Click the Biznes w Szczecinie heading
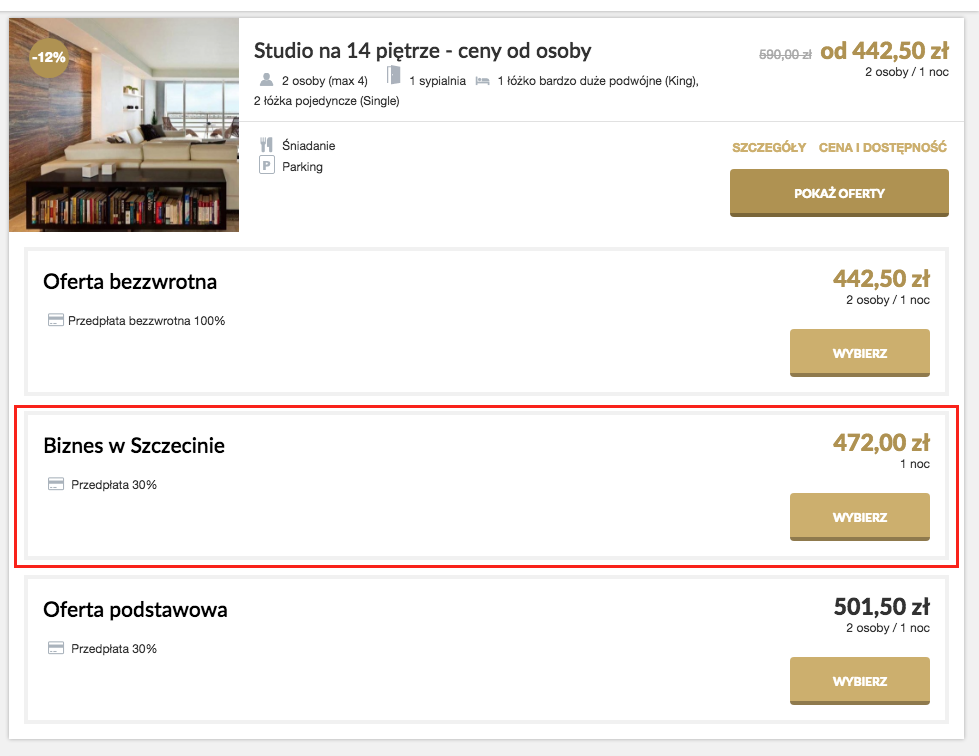 pos(134,446)
